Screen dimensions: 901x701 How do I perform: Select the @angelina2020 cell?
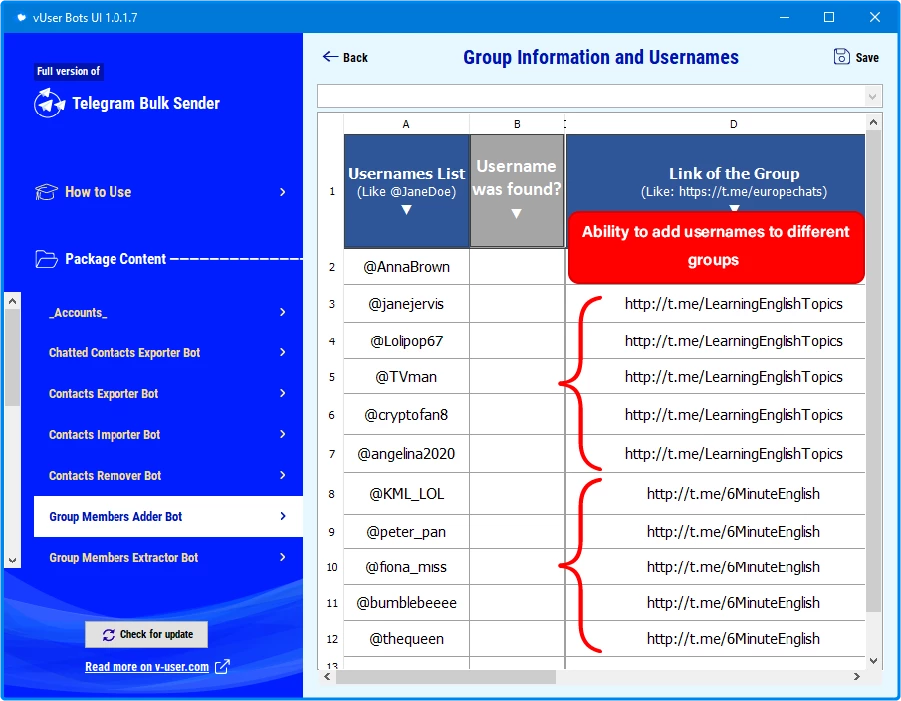(406, 454)
